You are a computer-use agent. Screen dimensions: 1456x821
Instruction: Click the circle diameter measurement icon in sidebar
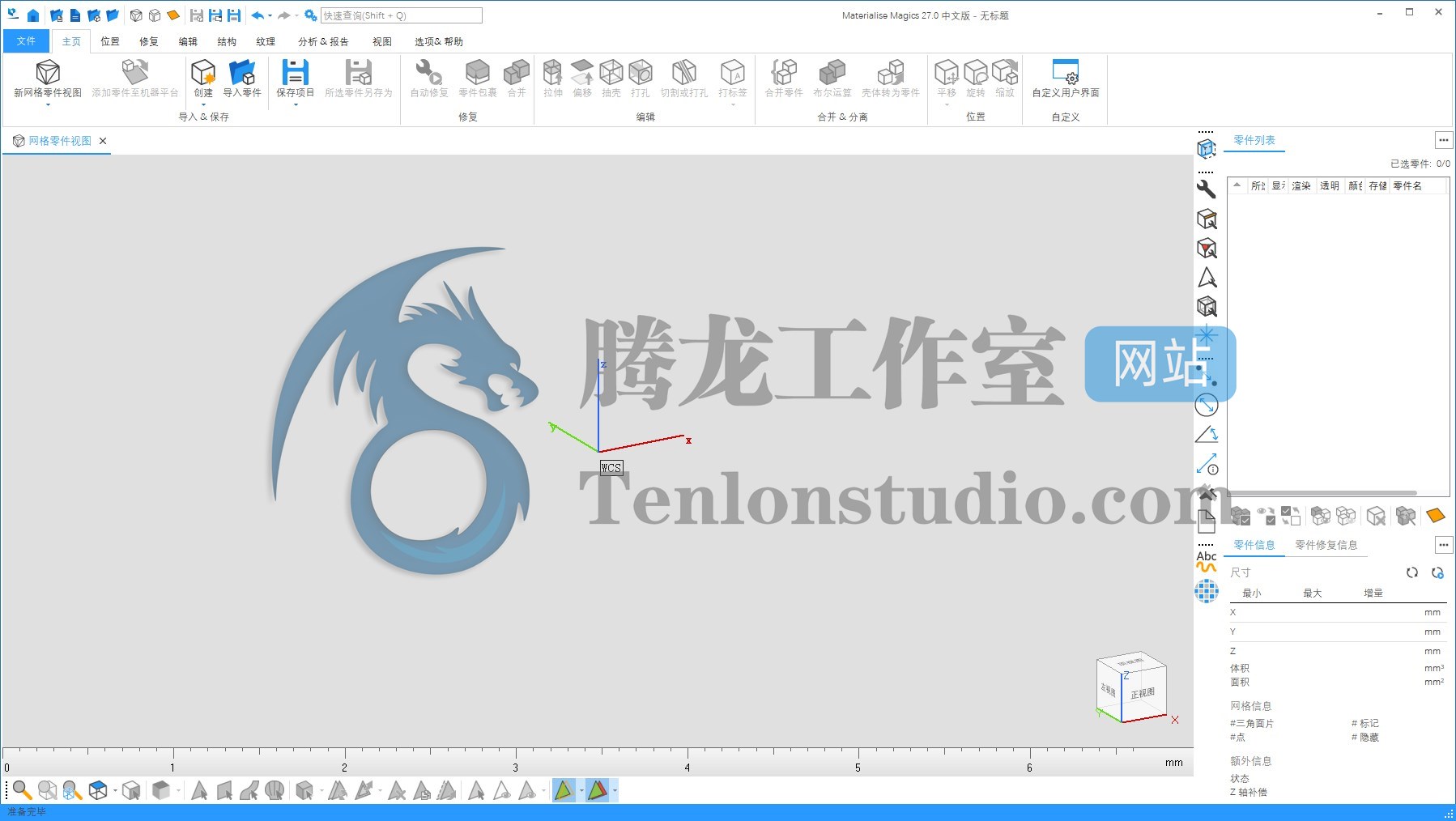pos(1207,405)
